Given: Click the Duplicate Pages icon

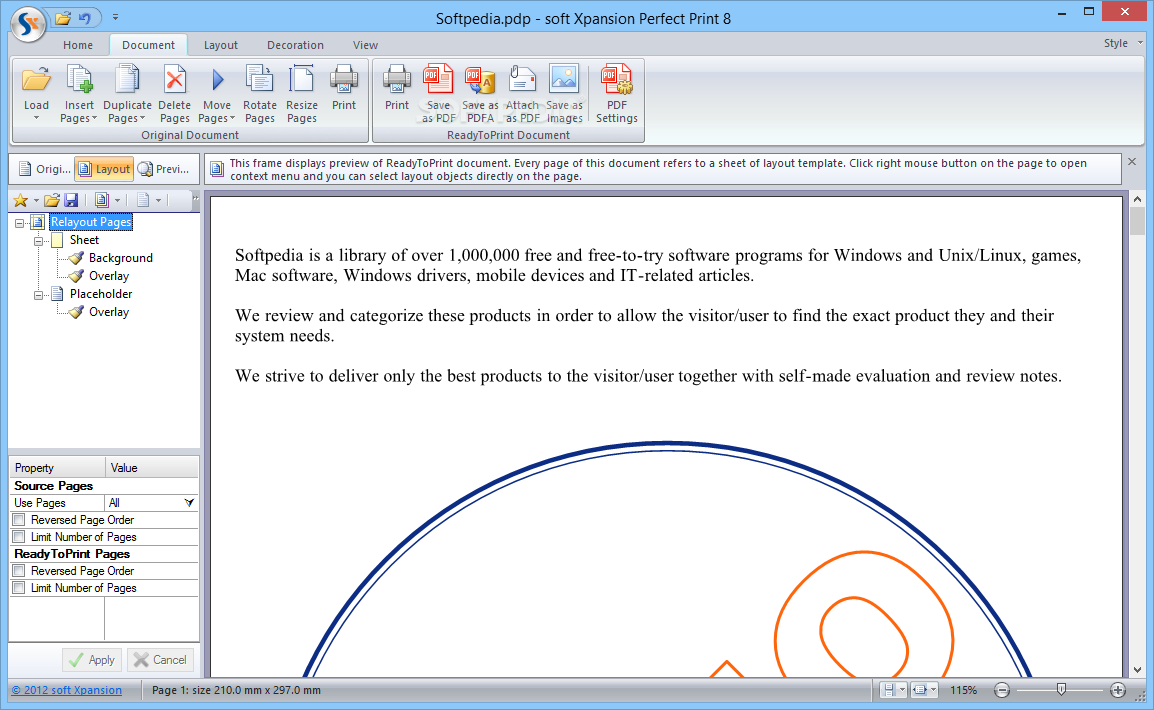Looking at the screenshot, I should [127, 79].
